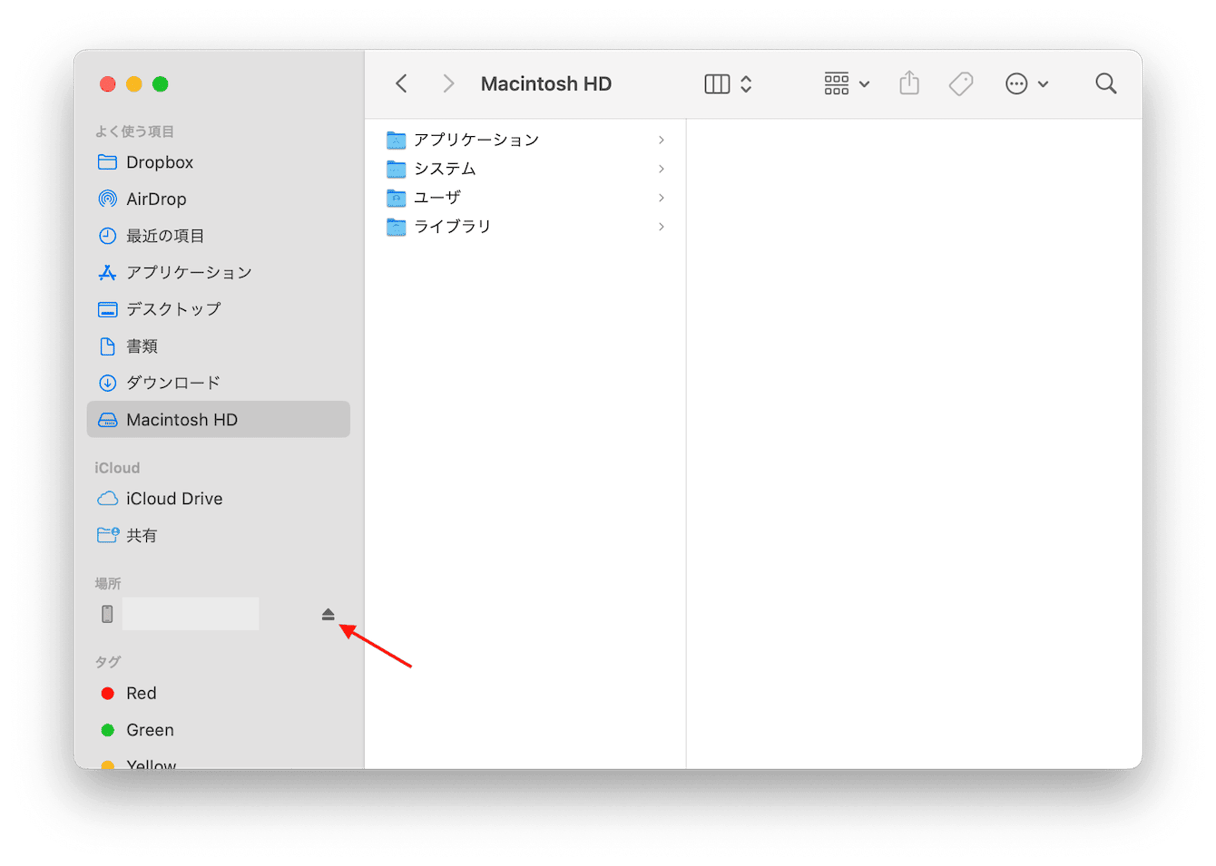Click the search magnifier icon
This screenshot has width=1216, height=866.
(1105, 84)
